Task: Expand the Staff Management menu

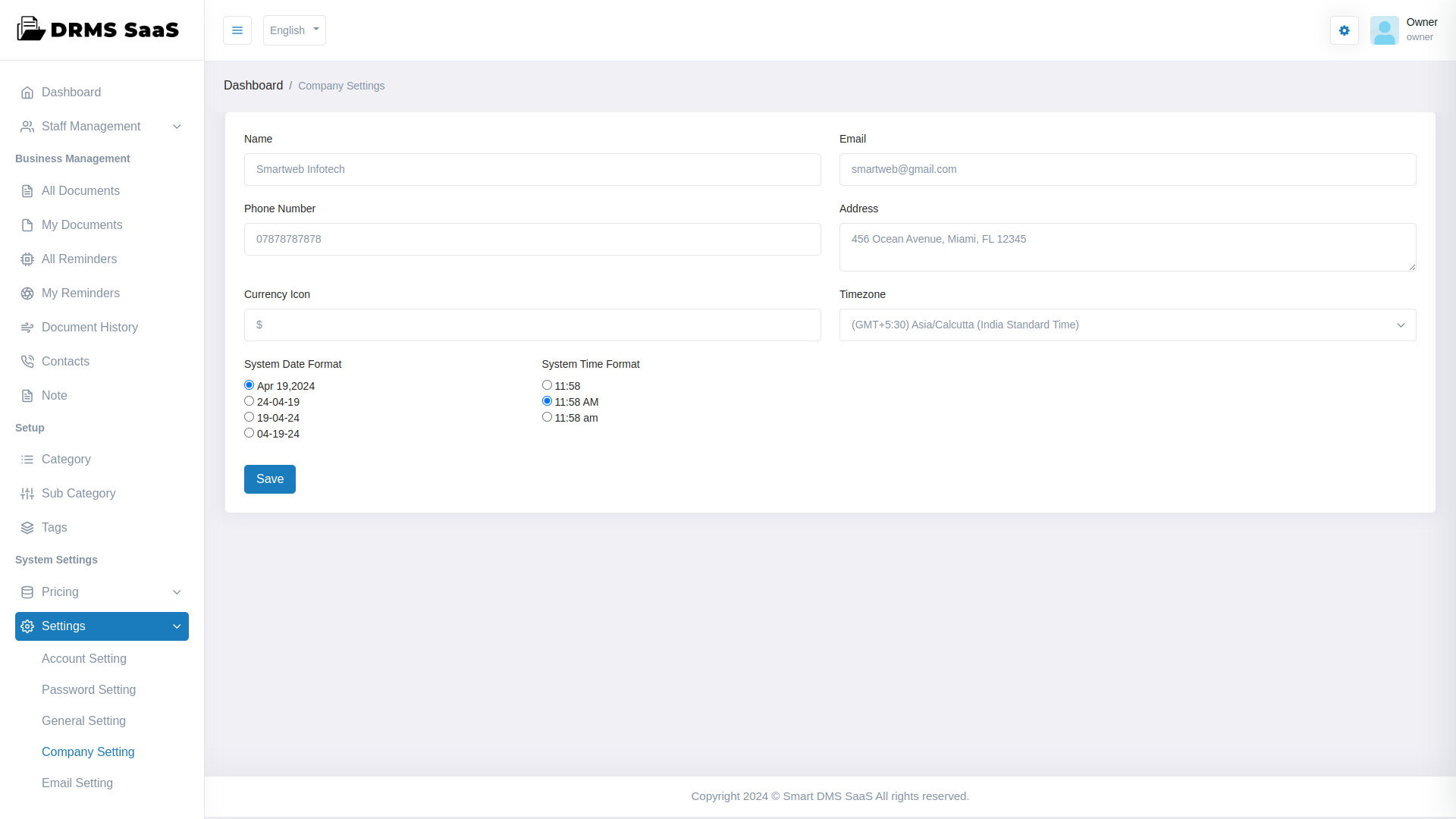Action: pos(102,127)
